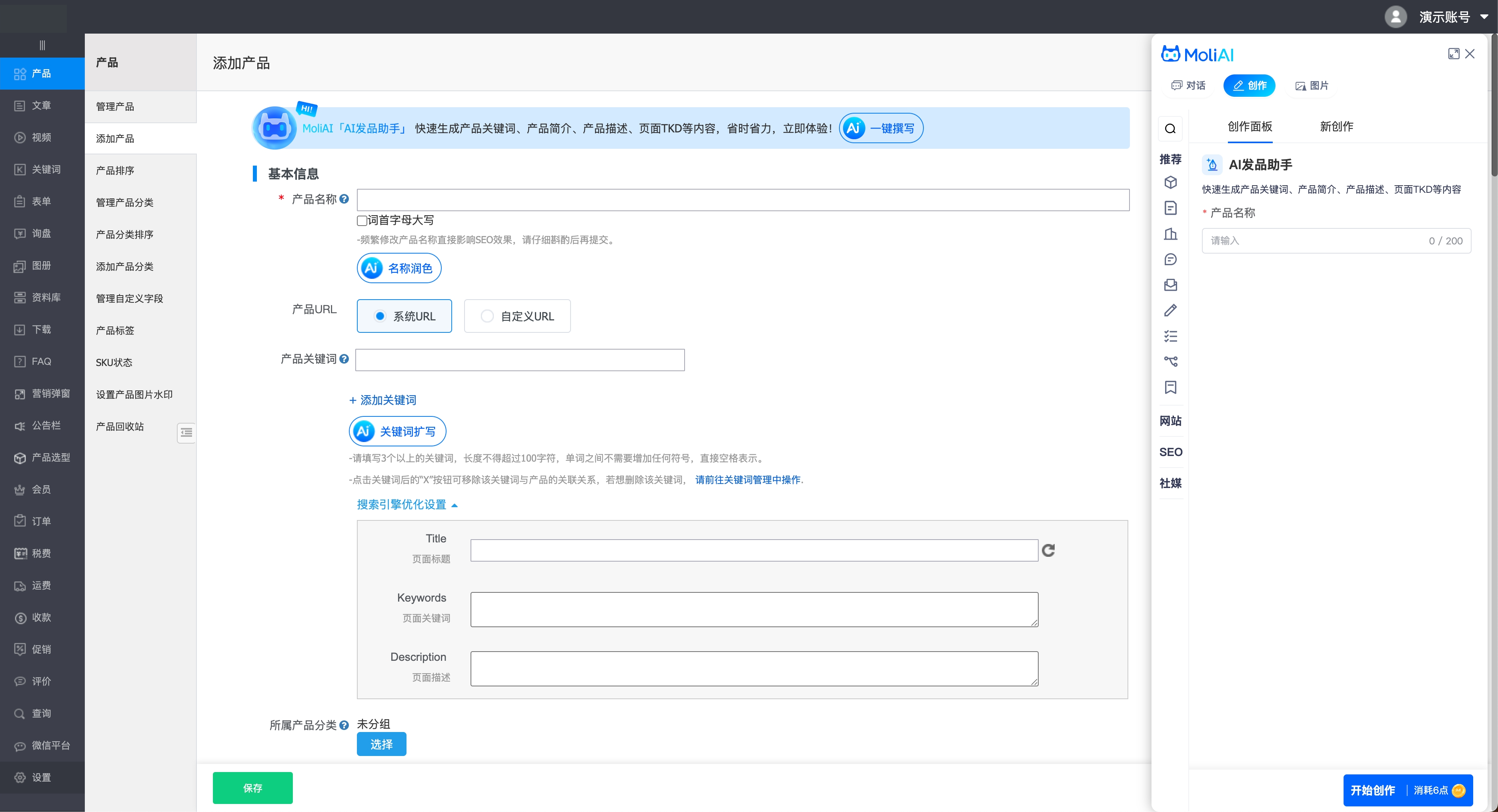This screenshot has height=812, width=1498.
Task: Click the cube icon in MoliAI sidebar
Action: tap(1170, 182)
